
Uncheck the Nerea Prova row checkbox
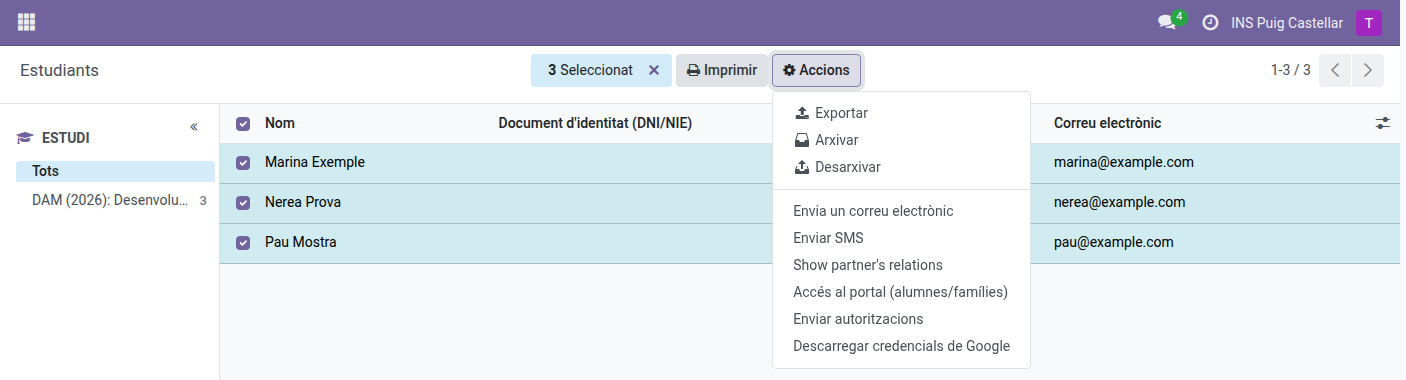click(x=243, y=203)
